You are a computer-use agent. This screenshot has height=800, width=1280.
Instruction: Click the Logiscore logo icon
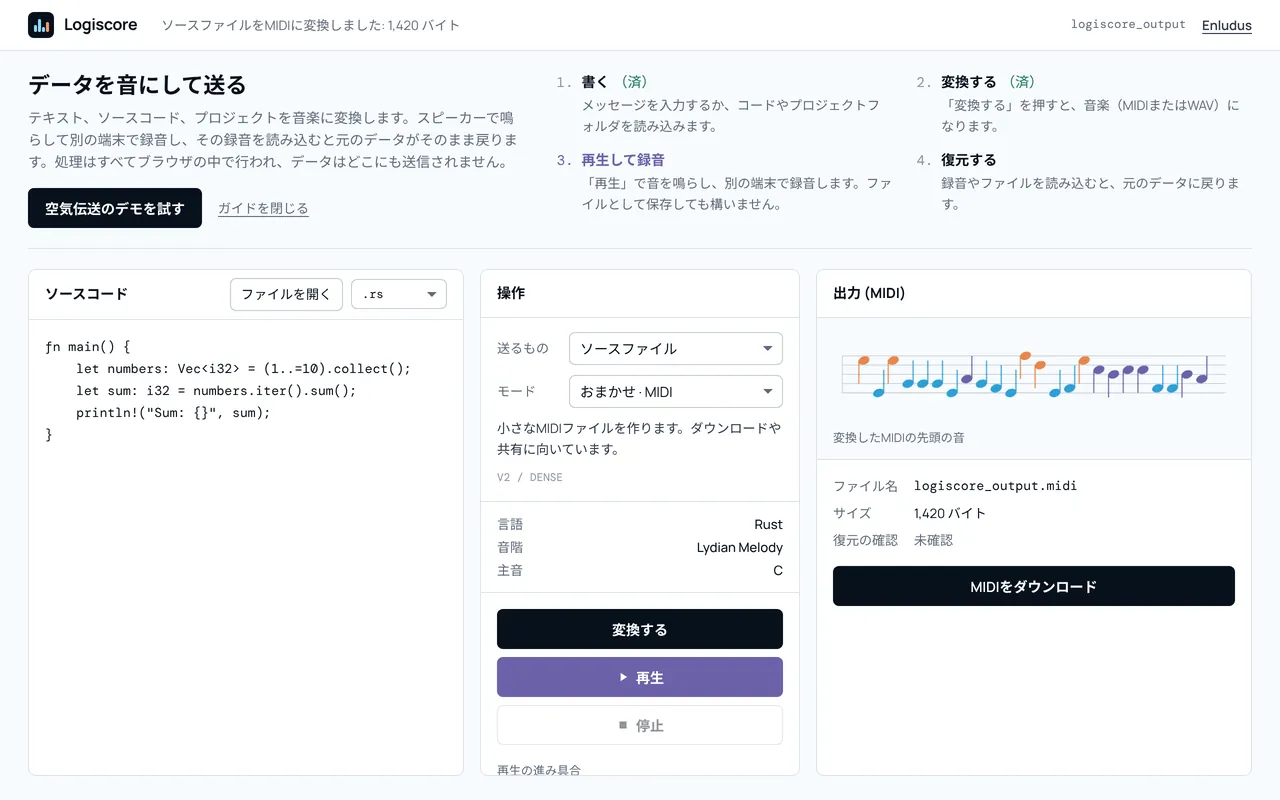point(41,25)
